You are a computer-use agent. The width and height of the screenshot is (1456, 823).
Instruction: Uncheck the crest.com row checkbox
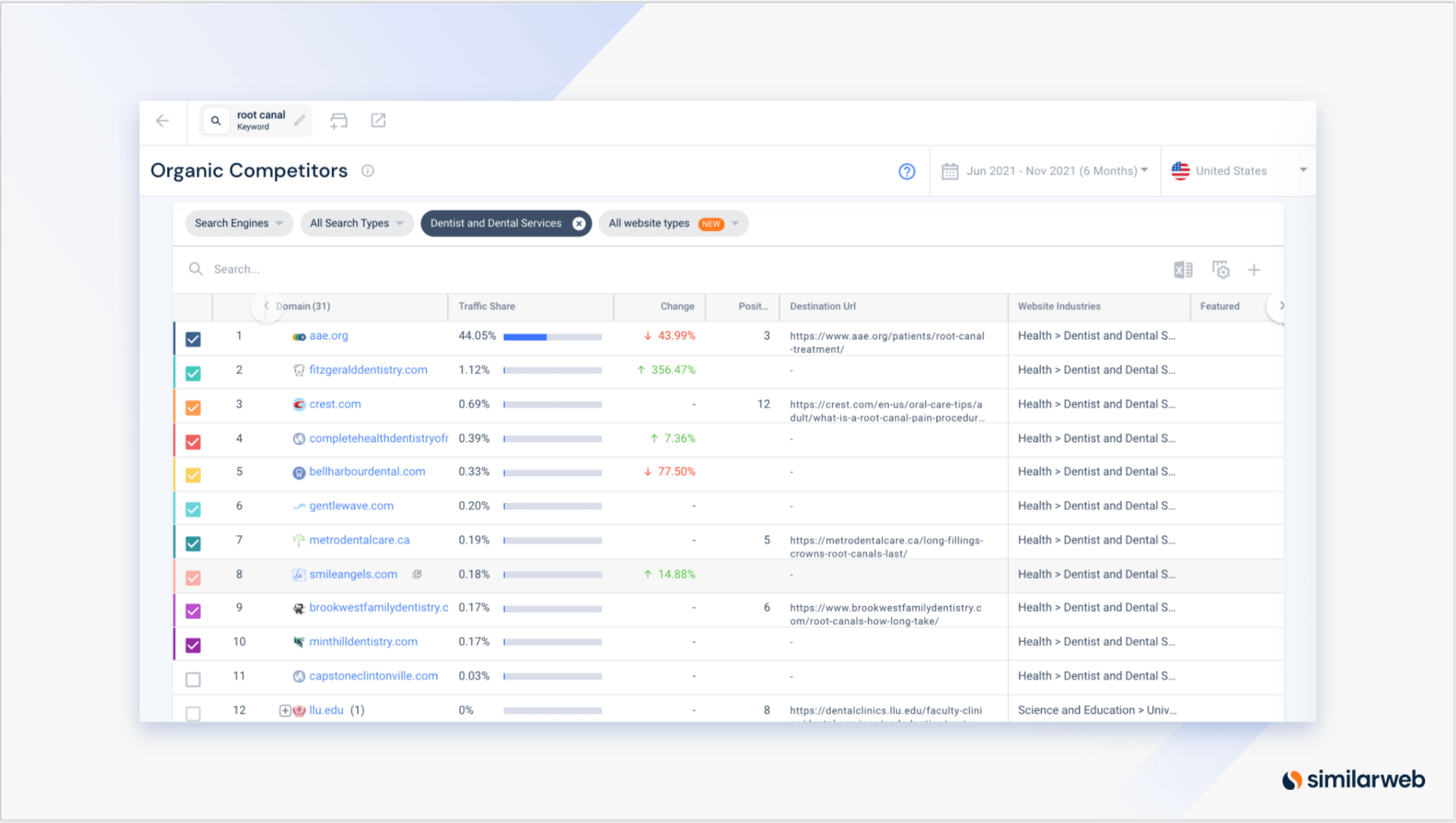coord(193,408)
